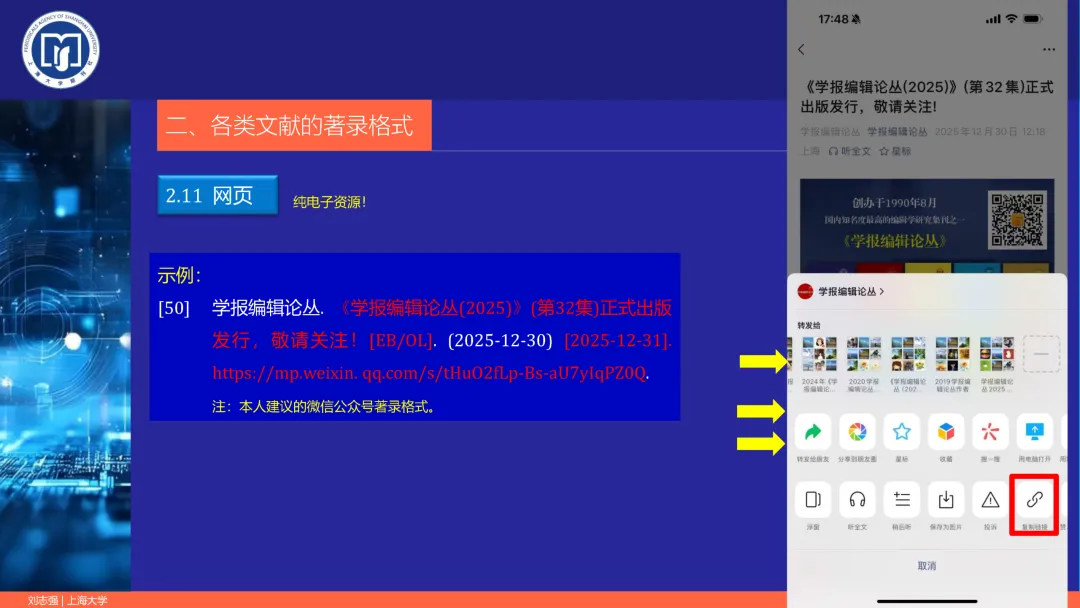Screen dimensions: 1080x608
Task: Click the 刘志强 | 上海大学 footer text
Action: 68,600
